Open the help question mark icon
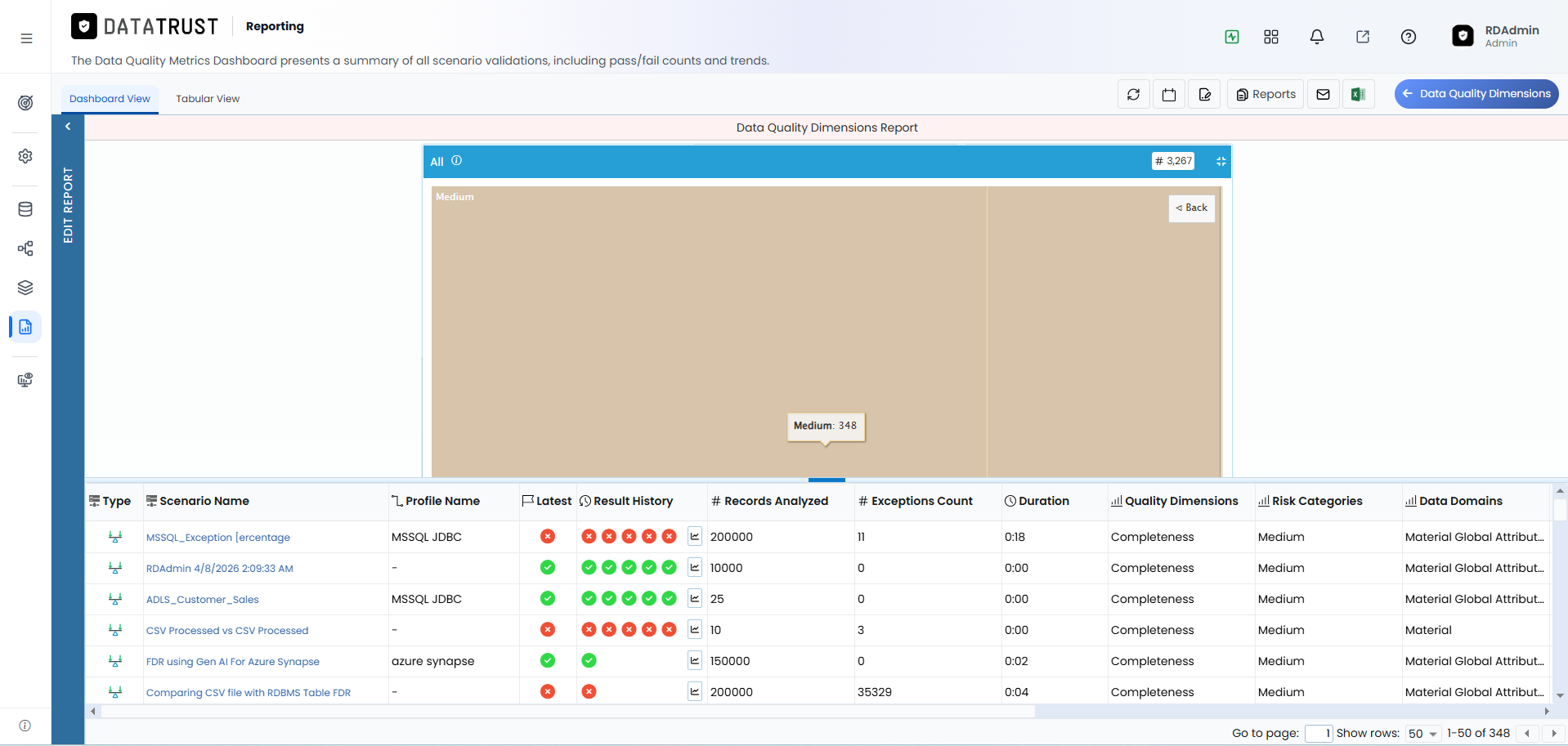Screen dimensions: 1568x746 (1409, 37)
